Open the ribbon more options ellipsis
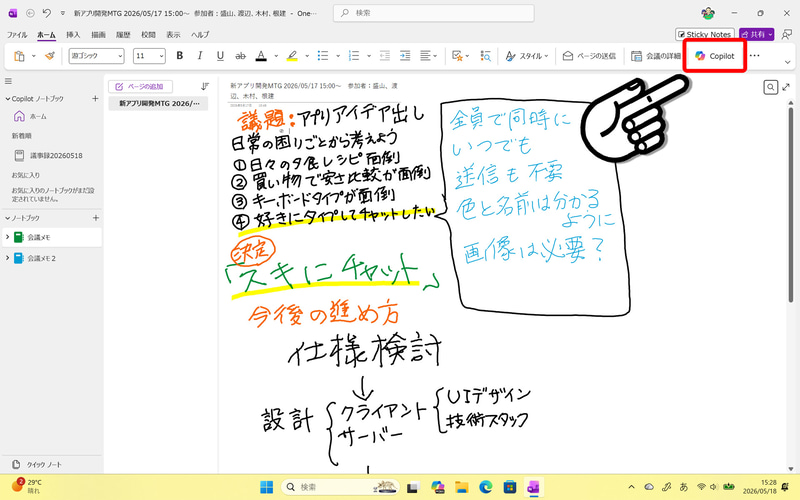The width and height of the screenshot is (800, 500). point(755,56)
